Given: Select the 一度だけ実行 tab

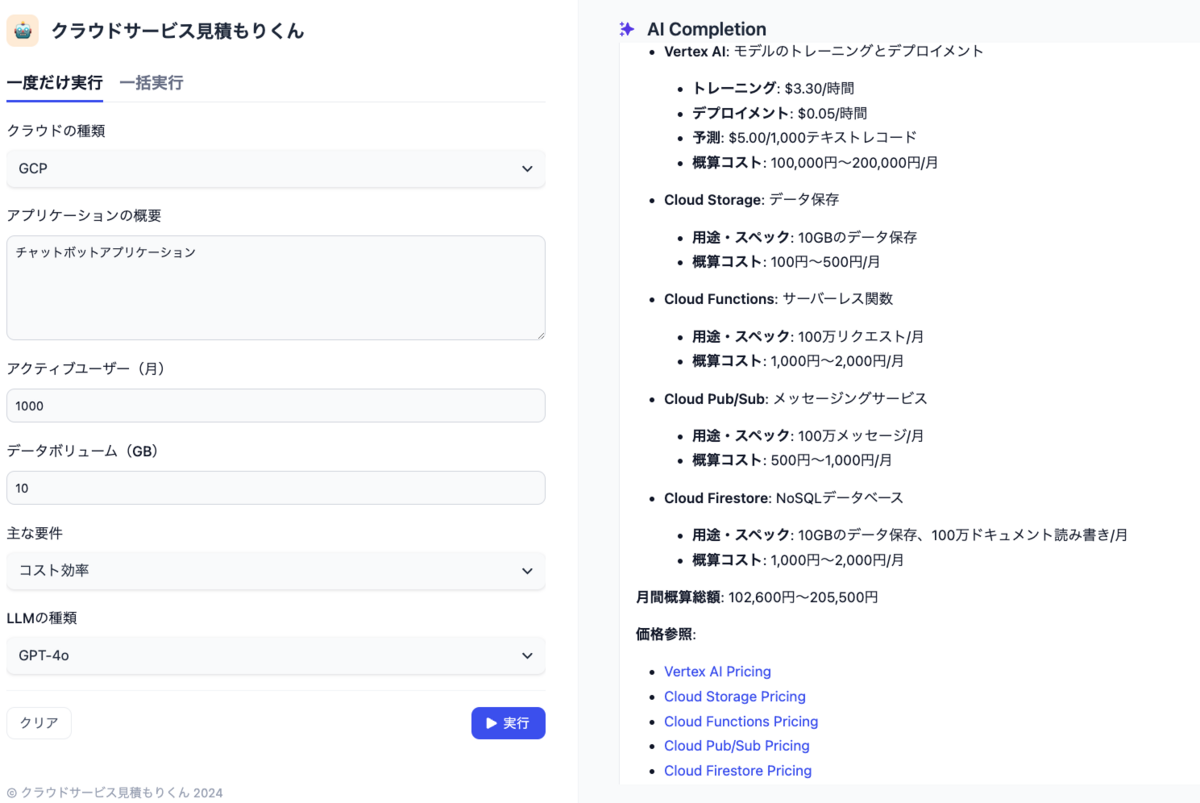Looking at the screenshot, I should [54, 83].
